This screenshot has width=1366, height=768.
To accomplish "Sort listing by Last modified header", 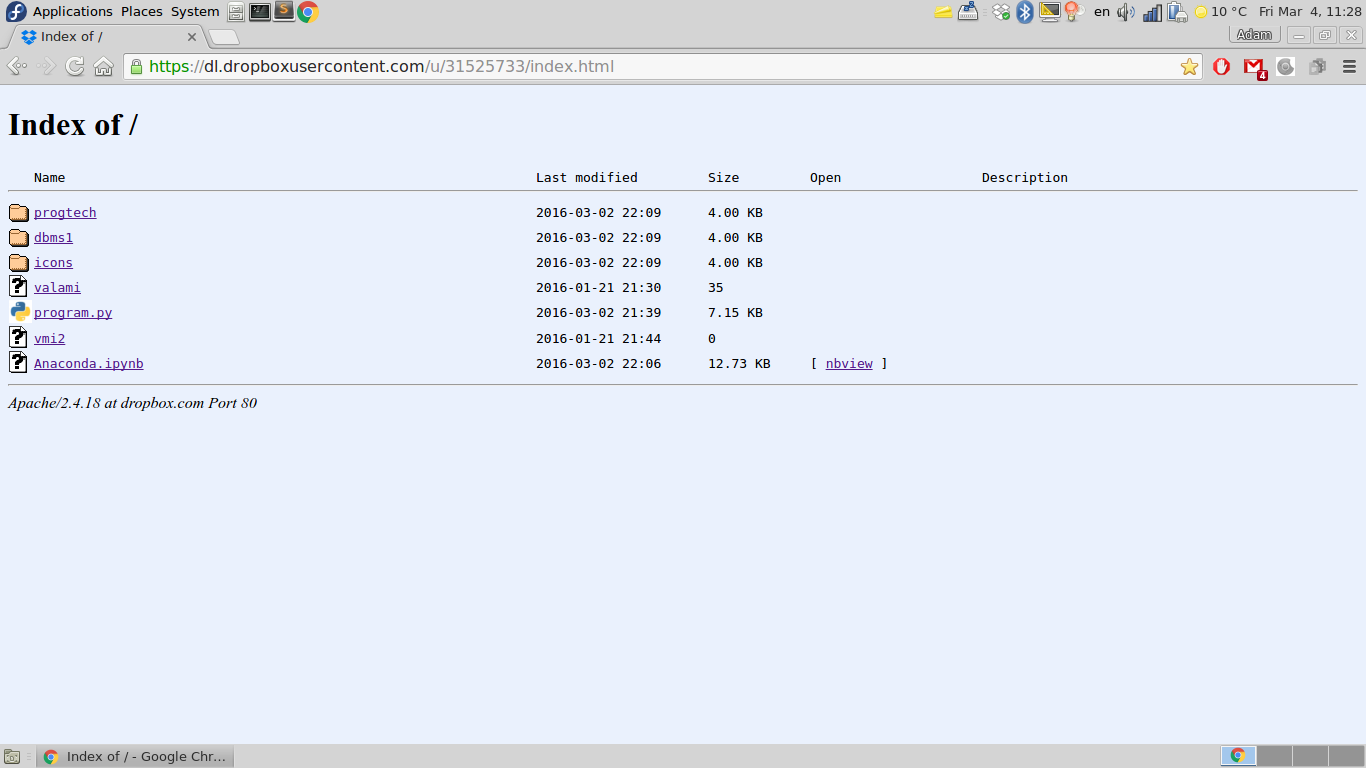I will tap(586, 178).
